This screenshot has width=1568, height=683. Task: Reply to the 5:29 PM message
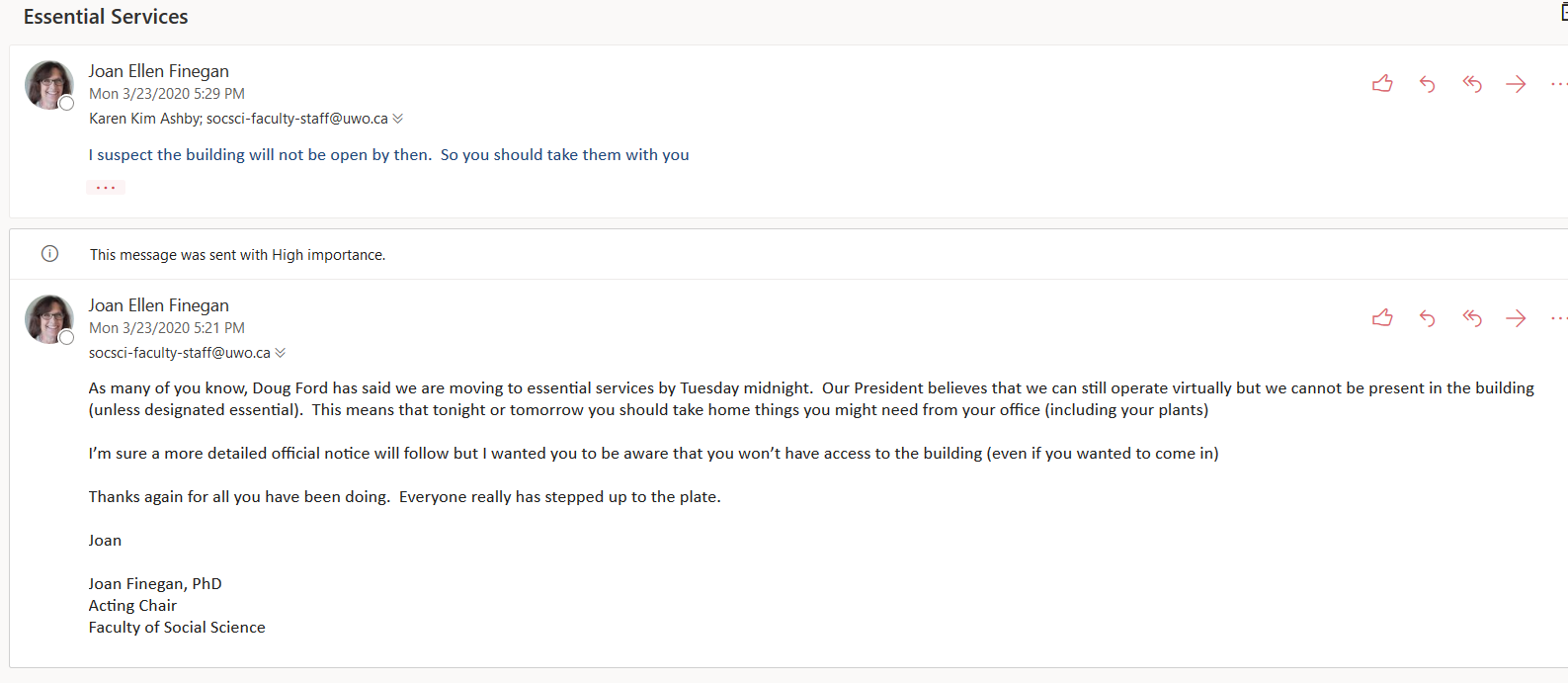1427,84
